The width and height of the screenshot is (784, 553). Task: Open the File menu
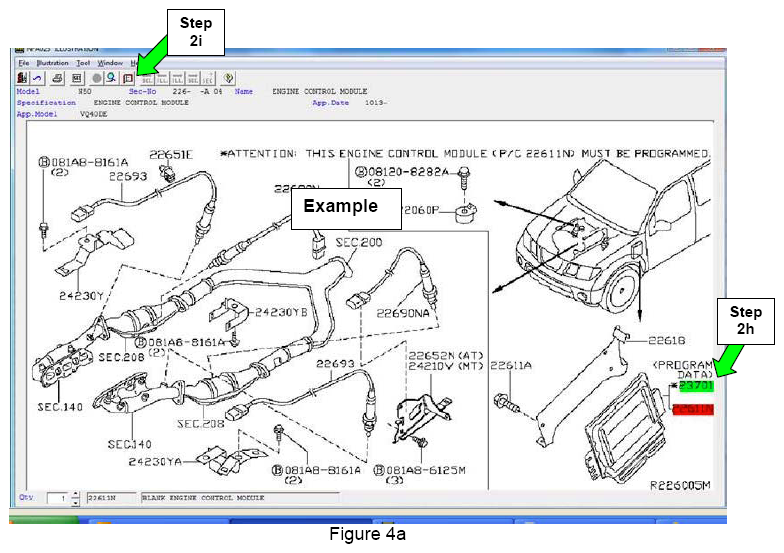(x=24, y=63)
